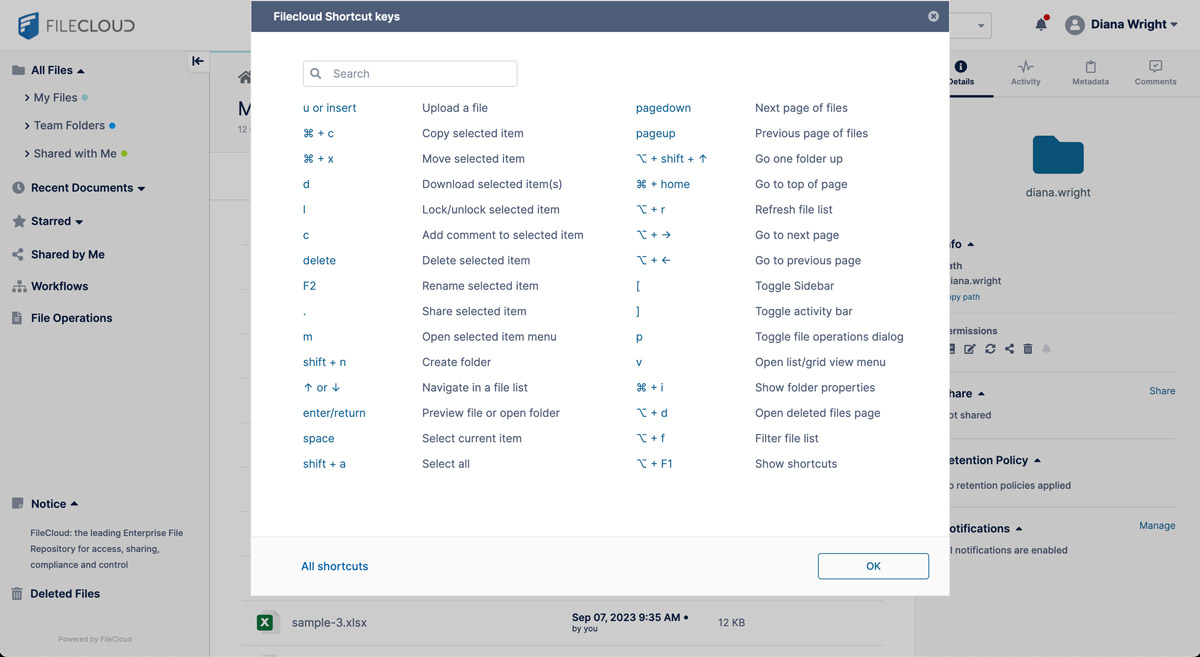1200x657 pixels.
Task: Click the 'Filter file list' description
Action: [x=787, y=438]
